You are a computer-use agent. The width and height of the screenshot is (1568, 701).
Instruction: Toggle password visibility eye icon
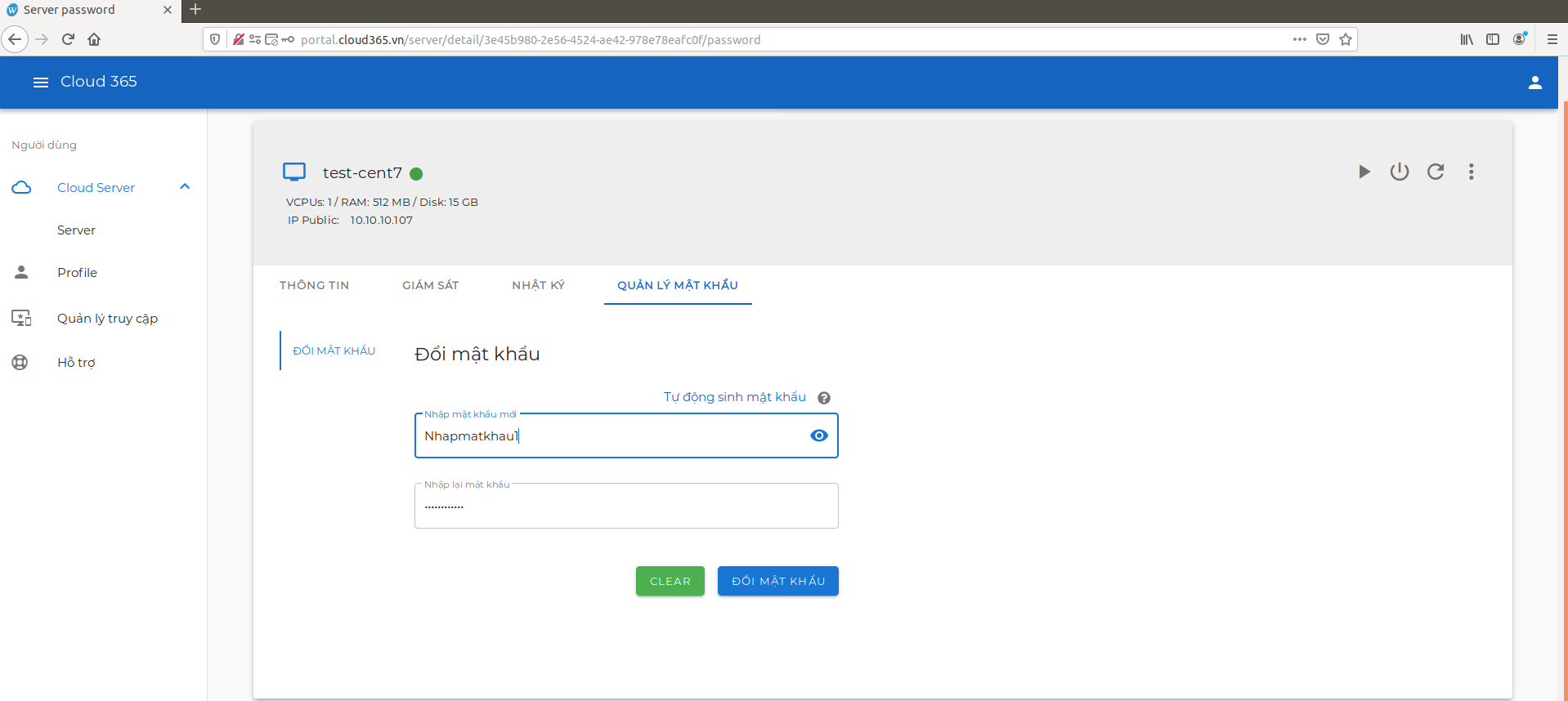coord(819,435)
